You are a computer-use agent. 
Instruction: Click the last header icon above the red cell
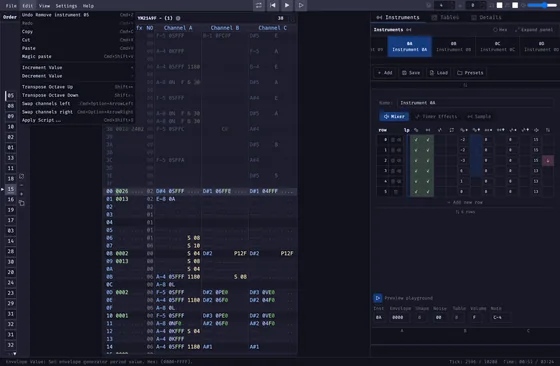(548, 130)
